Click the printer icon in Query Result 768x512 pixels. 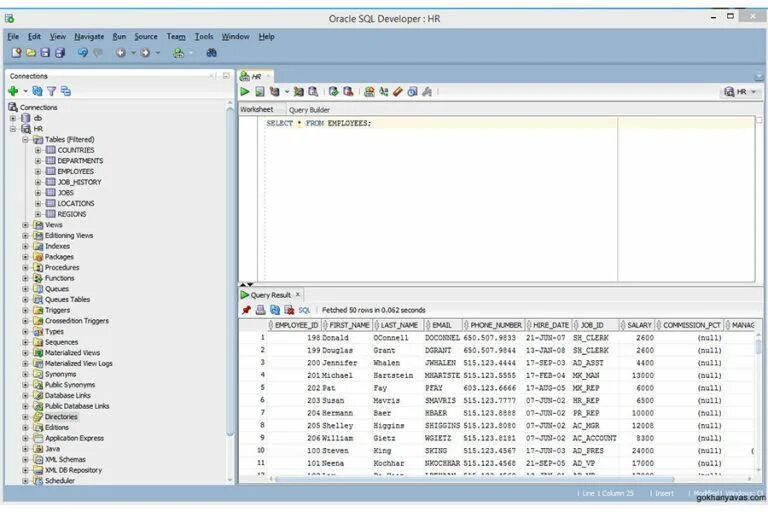pyautogui.click(x=261, y=310)
